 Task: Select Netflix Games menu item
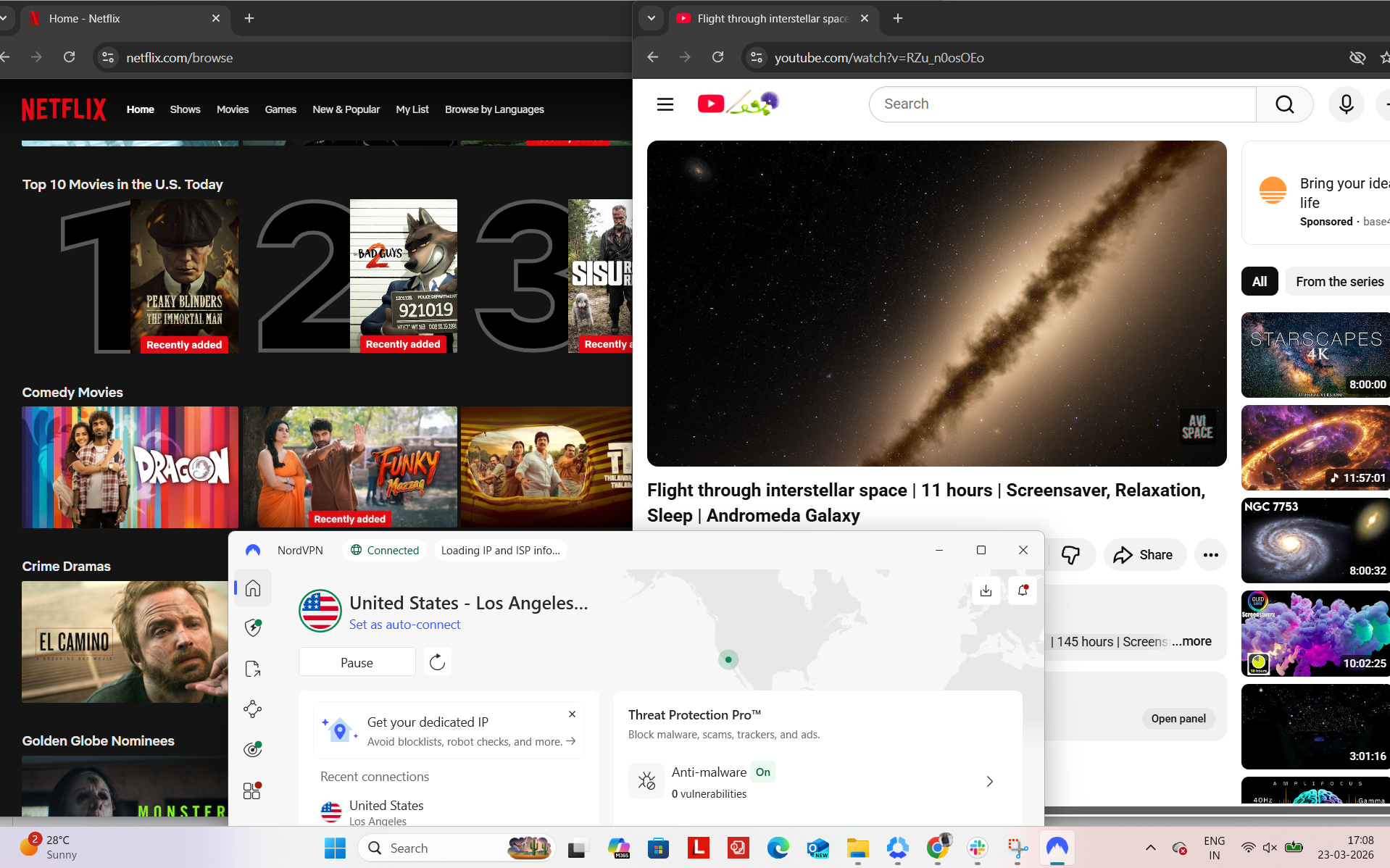coord(280,109)
